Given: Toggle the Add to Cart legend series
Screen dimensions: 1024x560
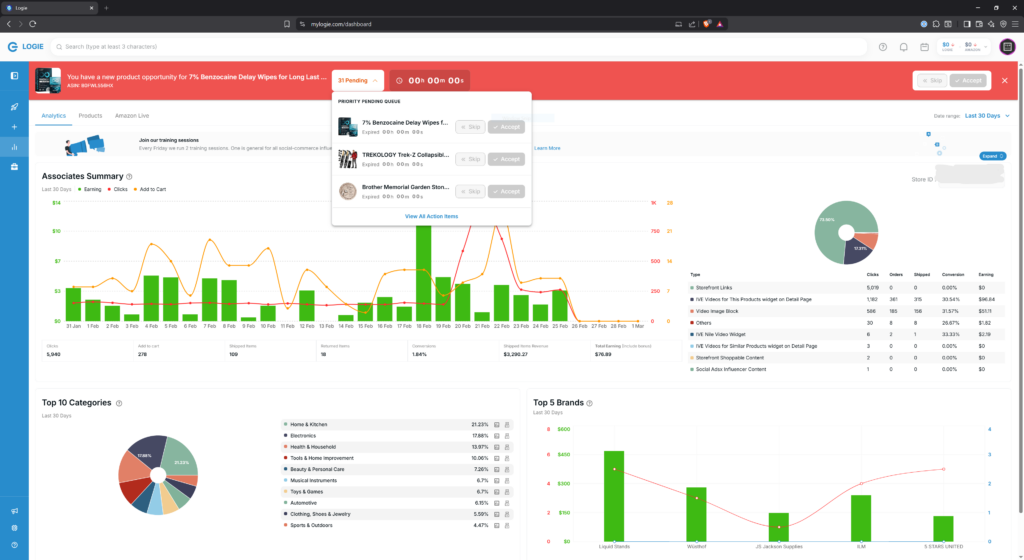Looking at the screenshot, I should [150, 188].
